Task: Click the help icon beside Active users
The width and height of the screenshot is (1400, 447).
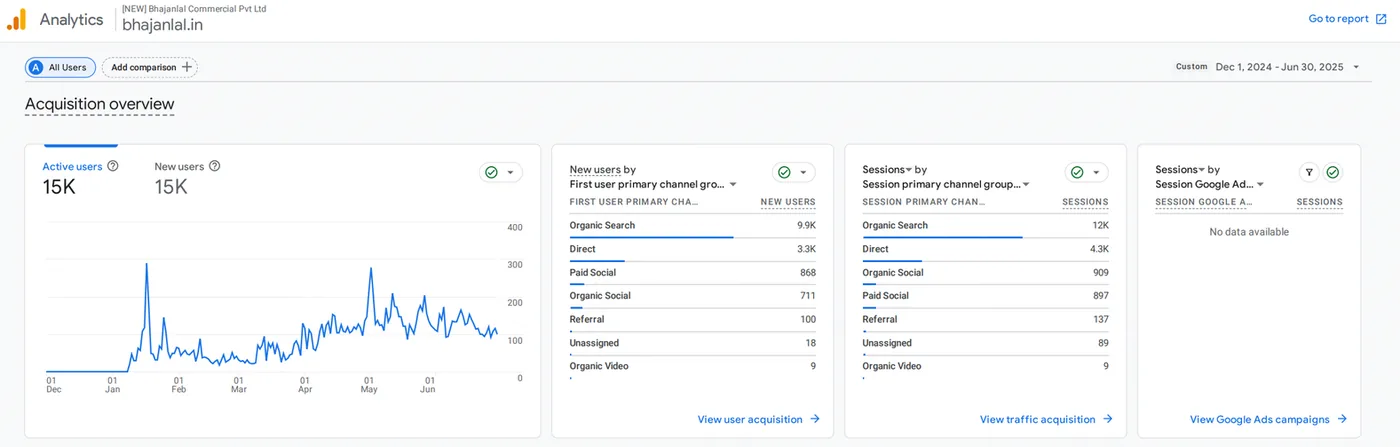Action: click(113, 166)
